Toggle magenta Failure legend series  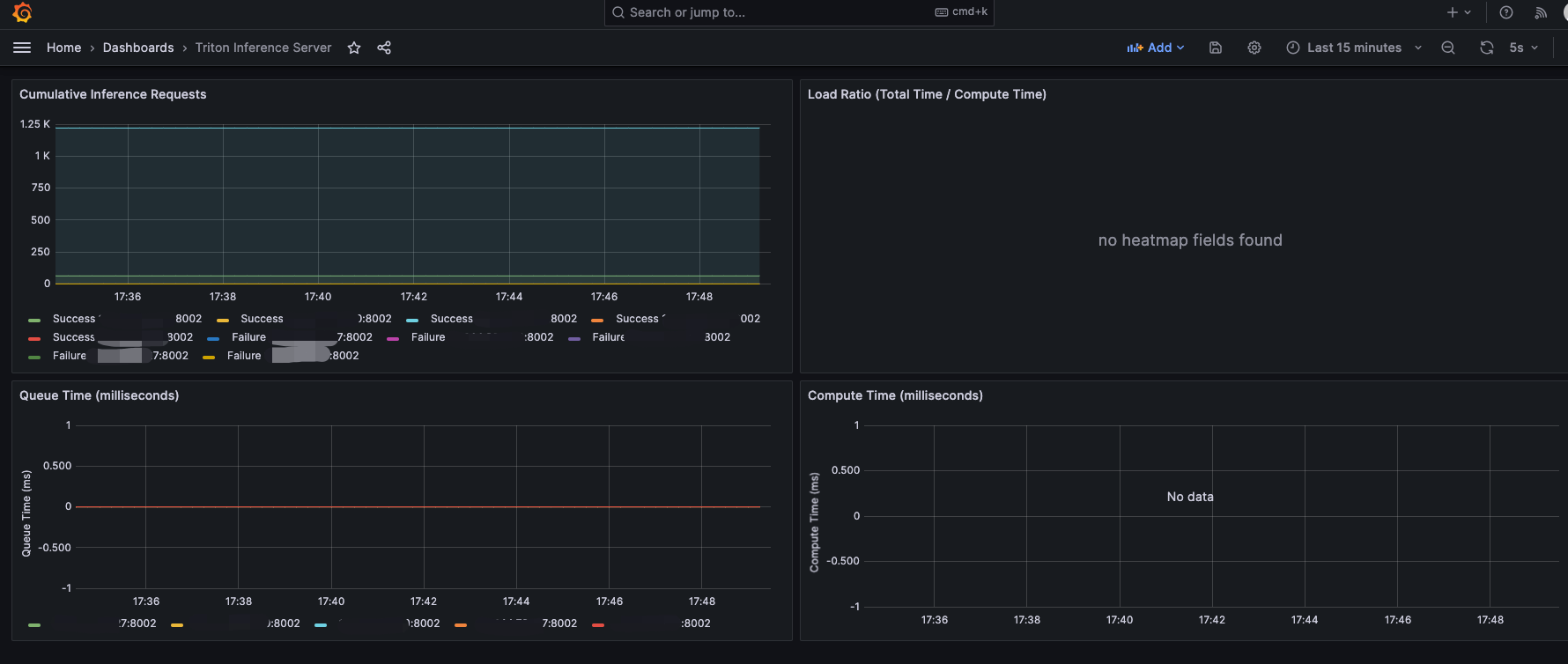[470, 337]
